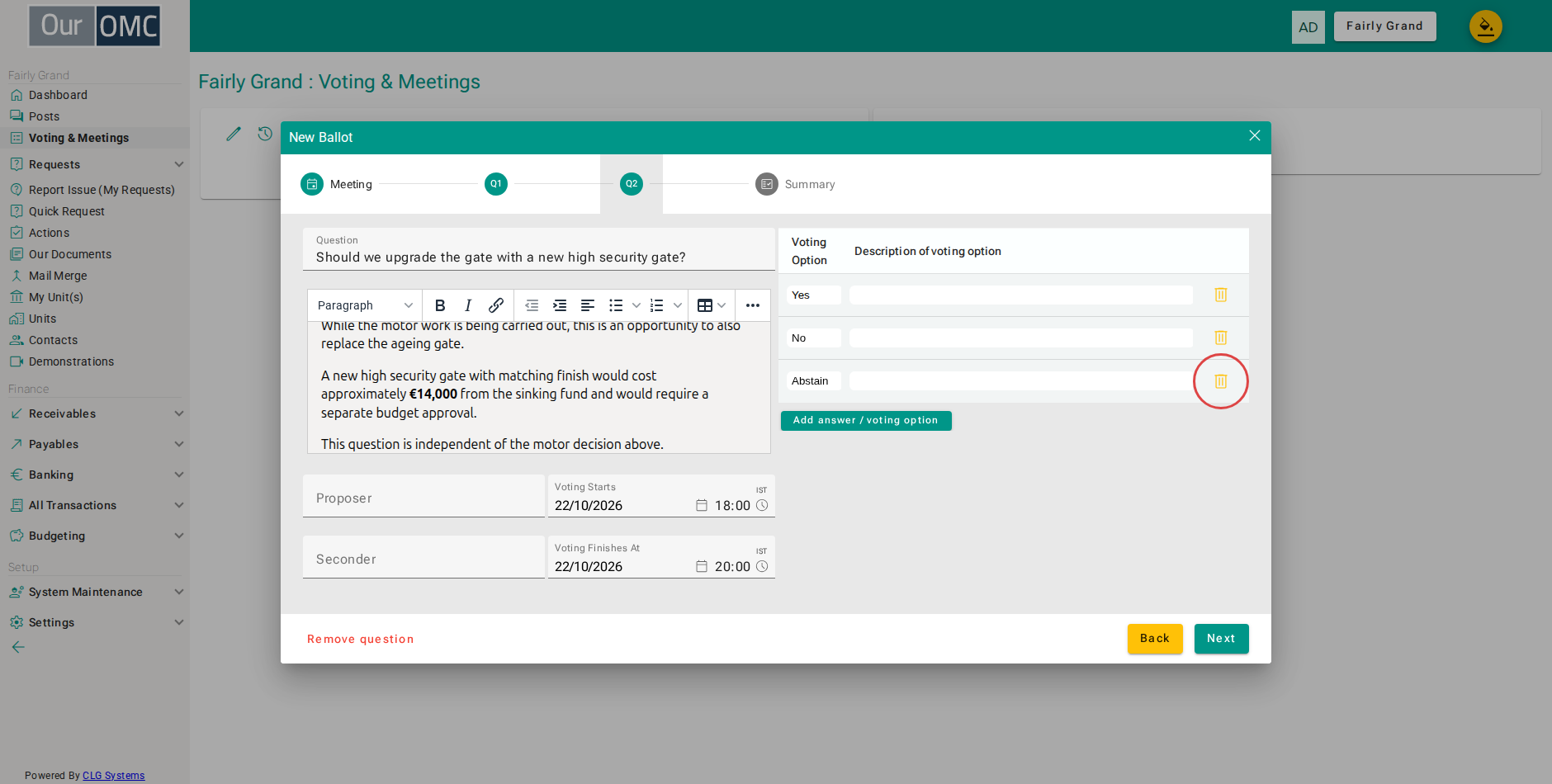Delete the Yes voting option
Image resolution: width=1552 pixels, height=784 pixels.
coord(1221,295)
